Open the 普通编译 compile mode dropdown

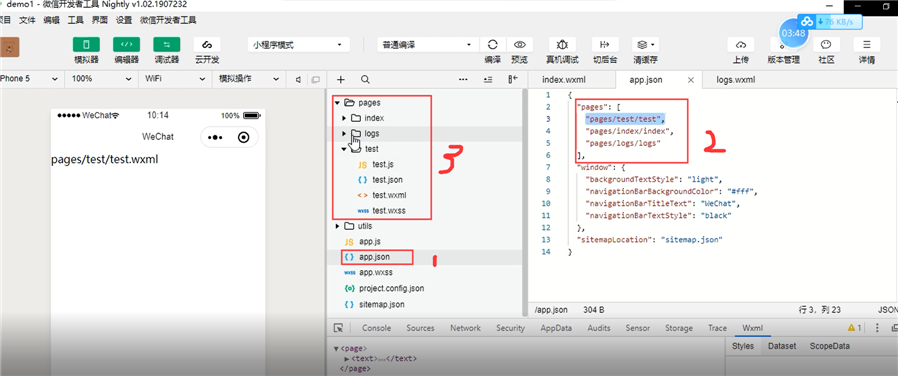tap(427, 45)
